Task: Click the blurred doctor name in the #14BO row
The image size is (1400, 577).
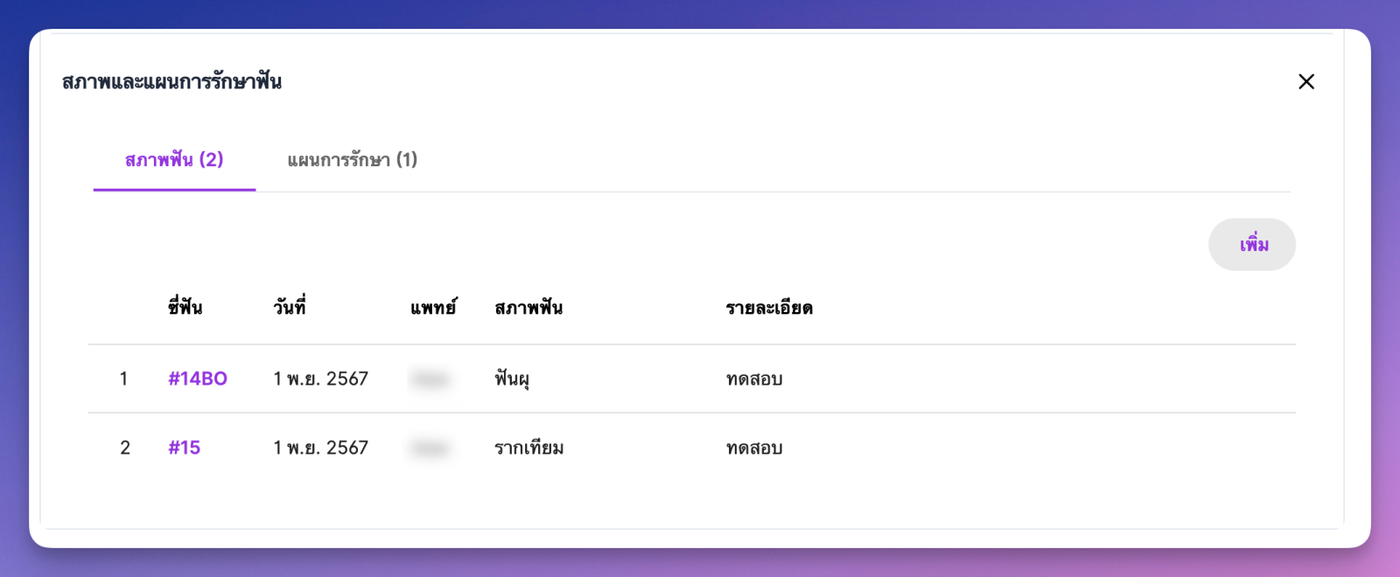Action: (x=430, y=379)
